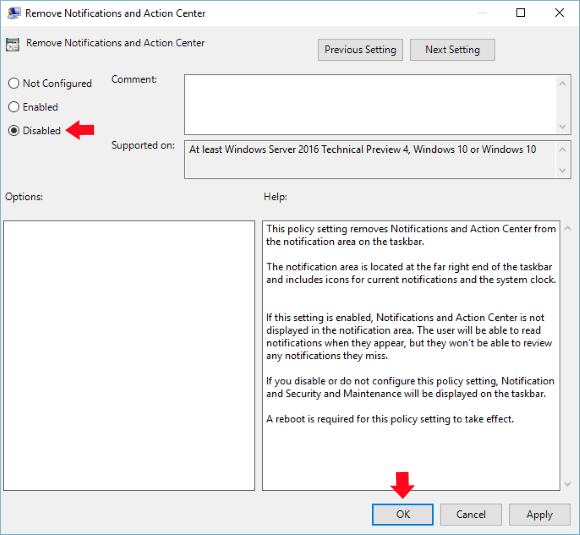Click Comment box scroll down arrow
Image resolution: width=580 pixels, height=535 pixels.
click(x=563, y=127)
